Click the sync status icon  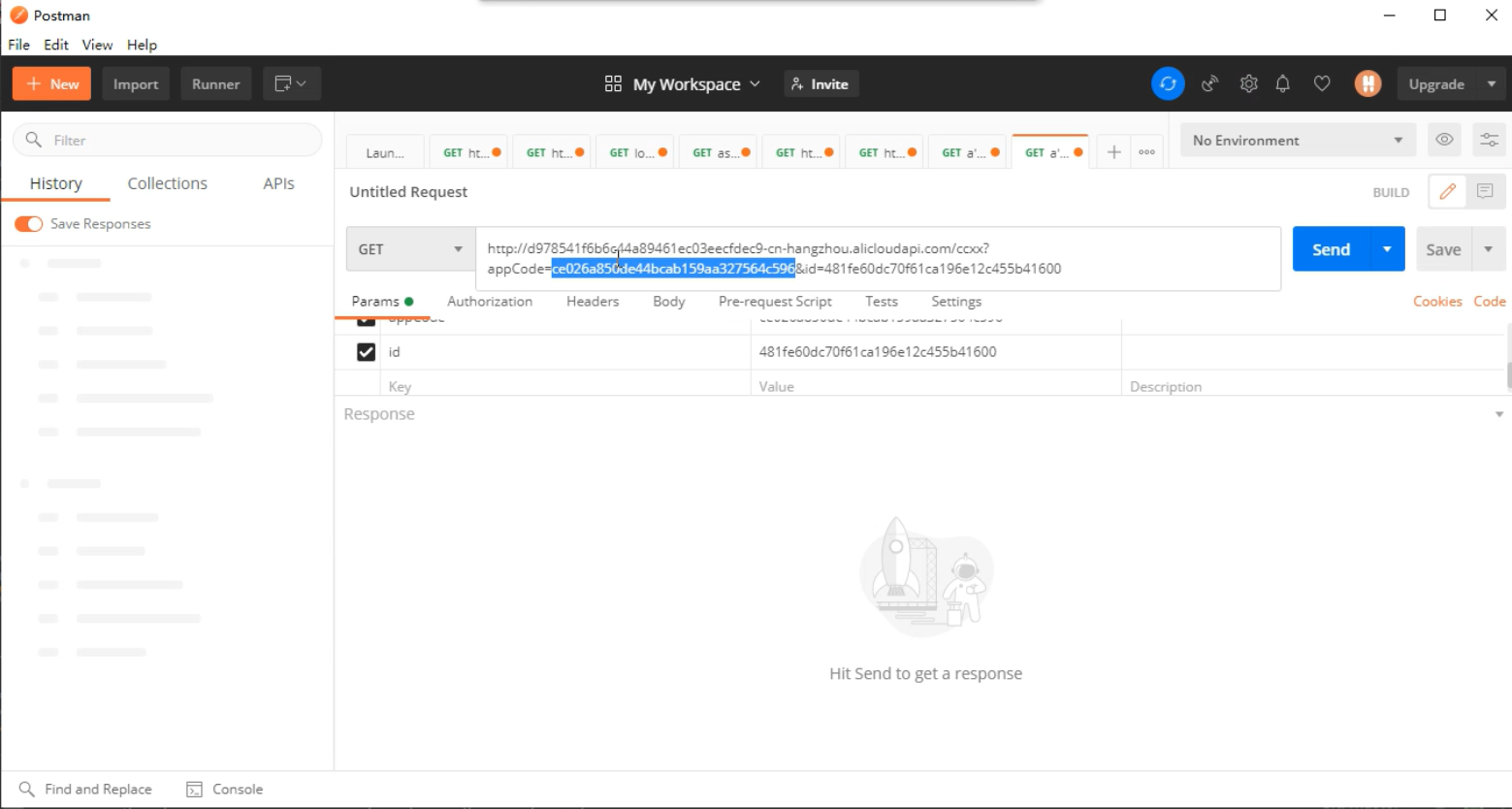tap(1168, 84)
